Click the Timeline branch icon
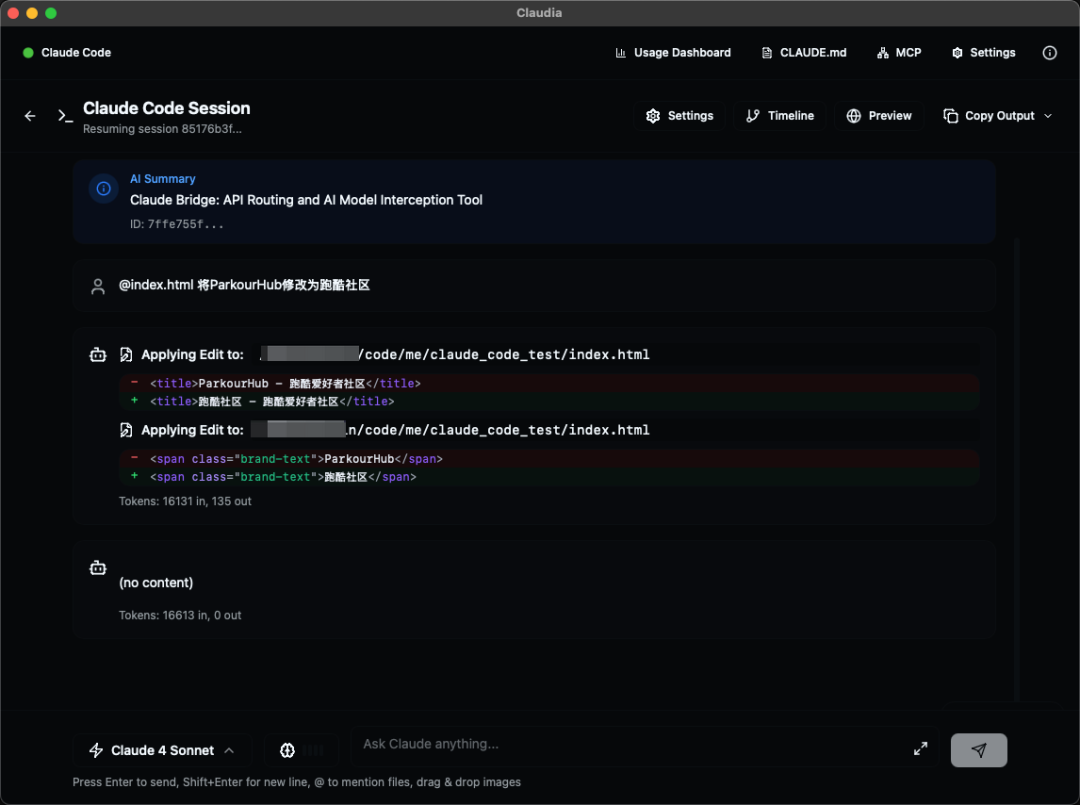Image resolution: width=1080 pixels, height=805 pixels. [753, 116]
